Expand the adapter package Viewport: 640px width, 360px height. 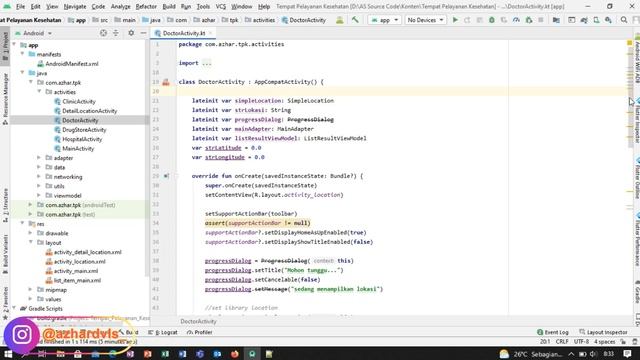[39, 158]
